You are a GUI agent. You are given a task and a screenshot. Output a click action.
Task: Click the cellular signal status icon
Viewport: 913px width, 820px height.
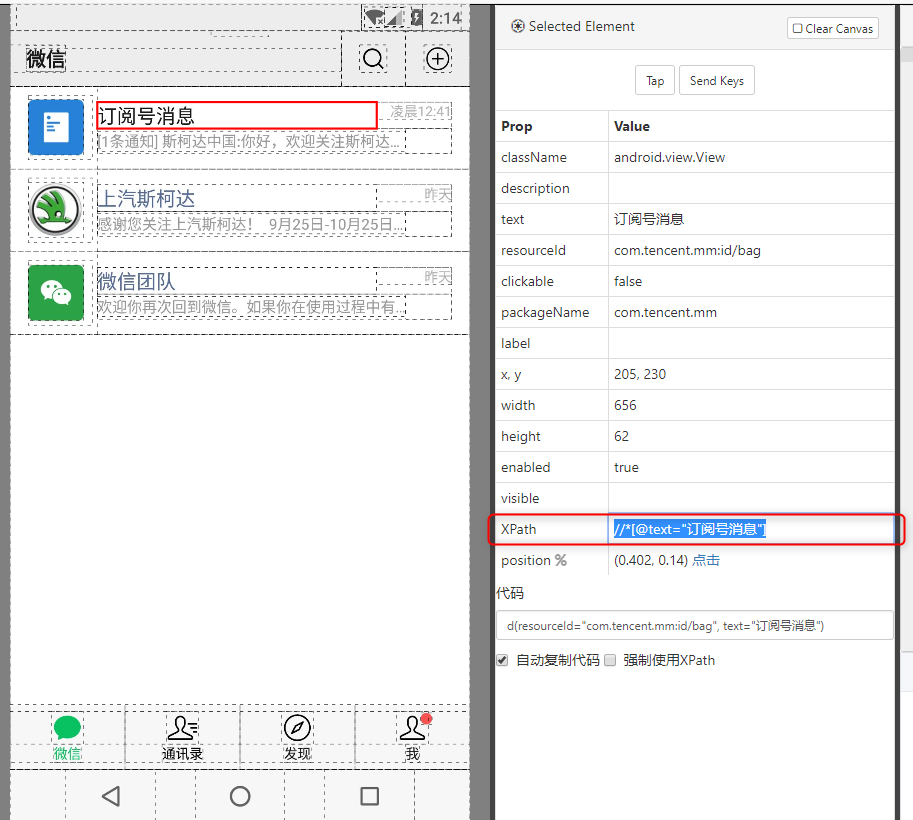(395, 18)
